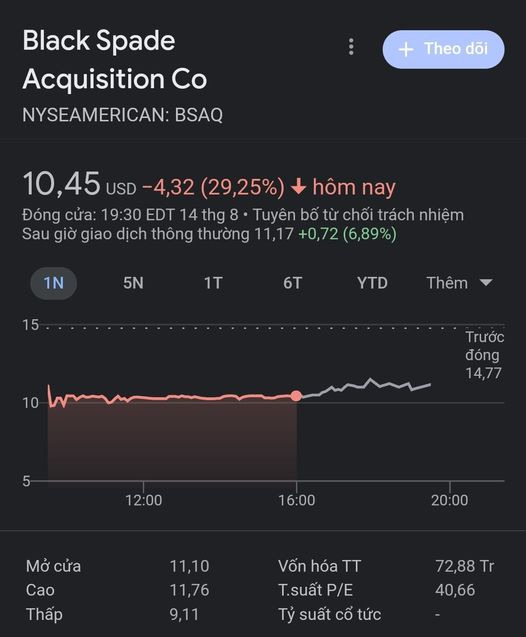The width and height of the screenshot is (526, 637).
Task: Open the three-dot options menu
Action: [x=351, y=47]
